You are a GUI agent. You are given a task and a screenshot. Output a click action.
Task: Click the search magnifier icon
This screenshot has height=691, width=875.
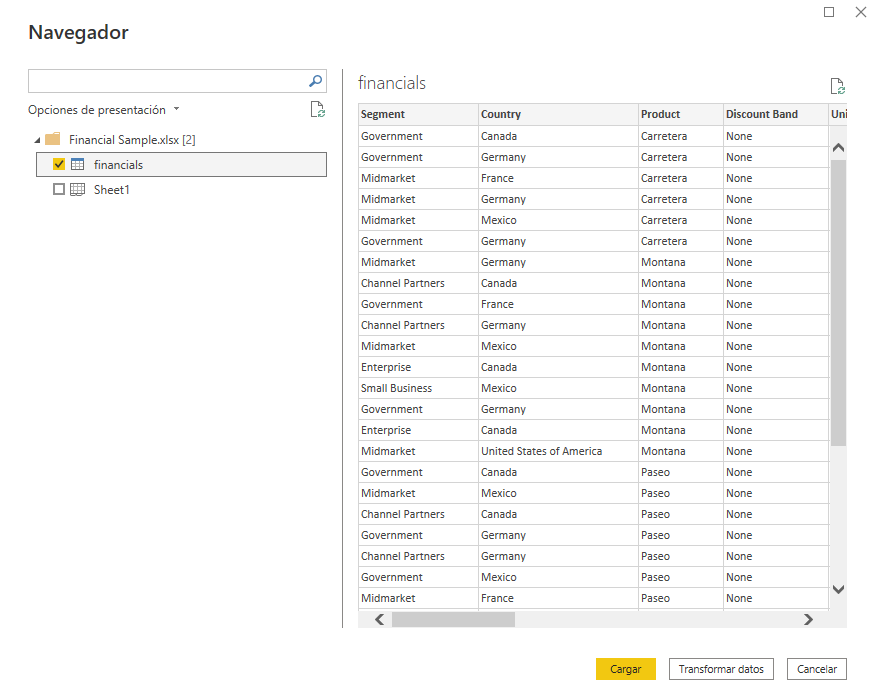coord(315,81)
